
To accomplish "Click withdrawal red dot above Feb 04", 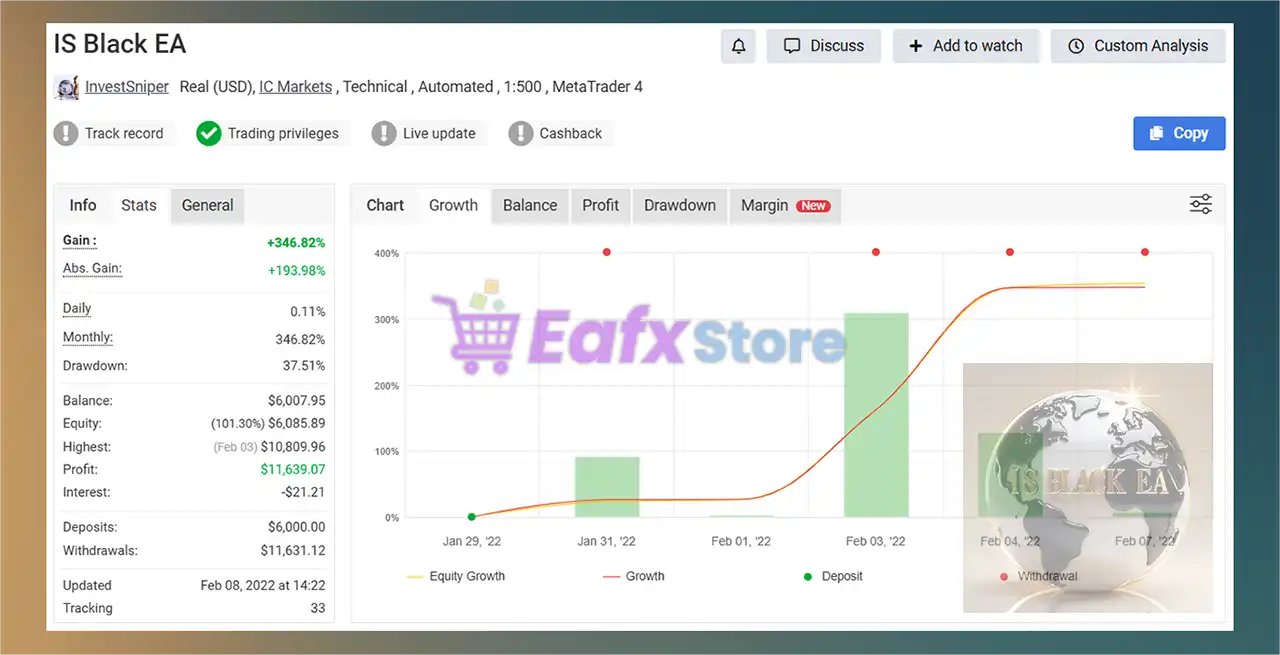I will (x=1010, y=252).
